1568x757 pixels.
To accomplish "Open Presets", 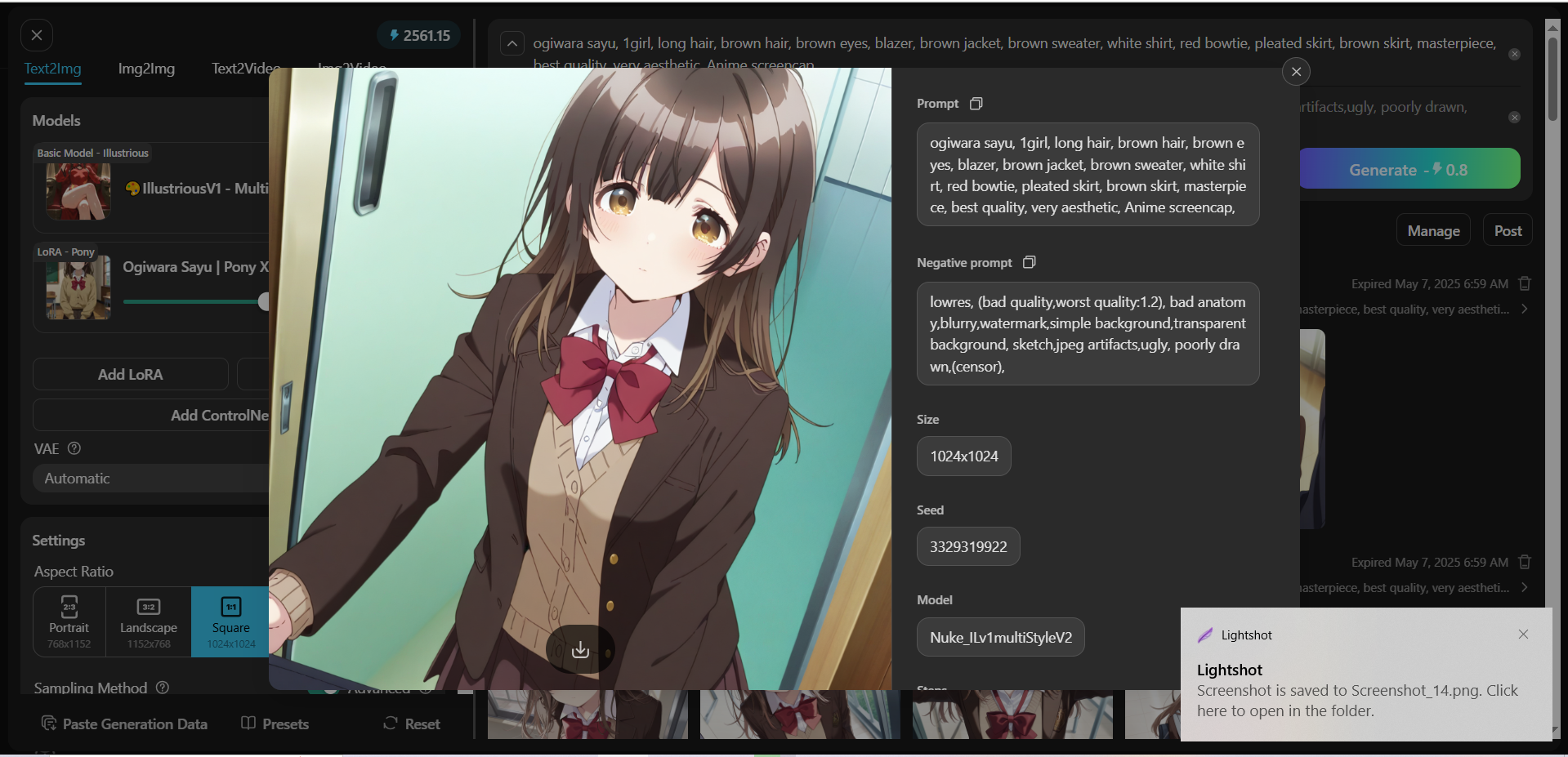I will click(x=275, y=724).
